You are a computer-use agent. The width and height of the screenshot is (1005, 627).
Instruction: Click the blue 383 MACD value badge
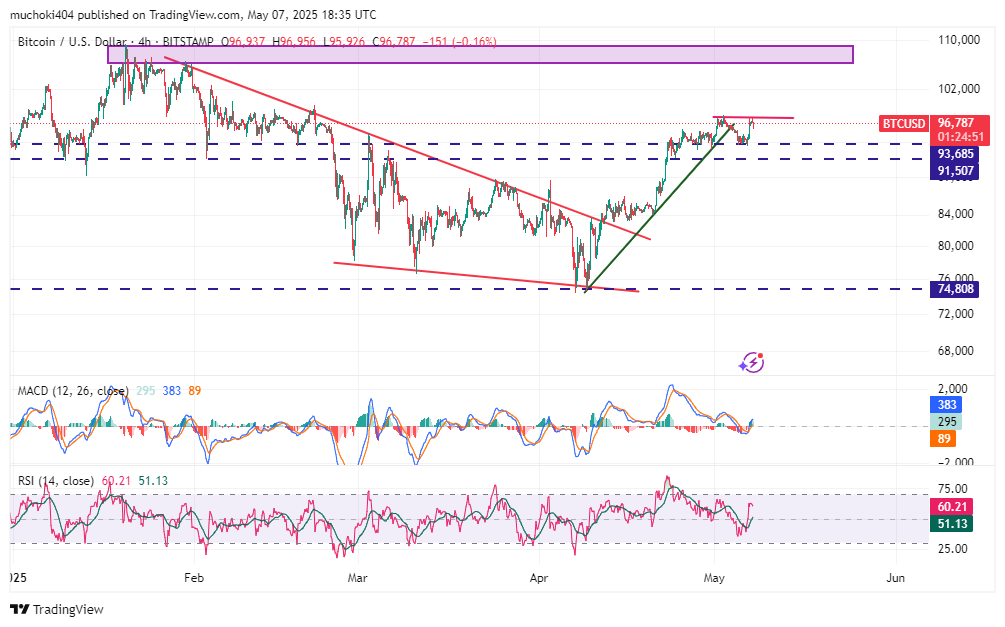[x=946, y=405]
